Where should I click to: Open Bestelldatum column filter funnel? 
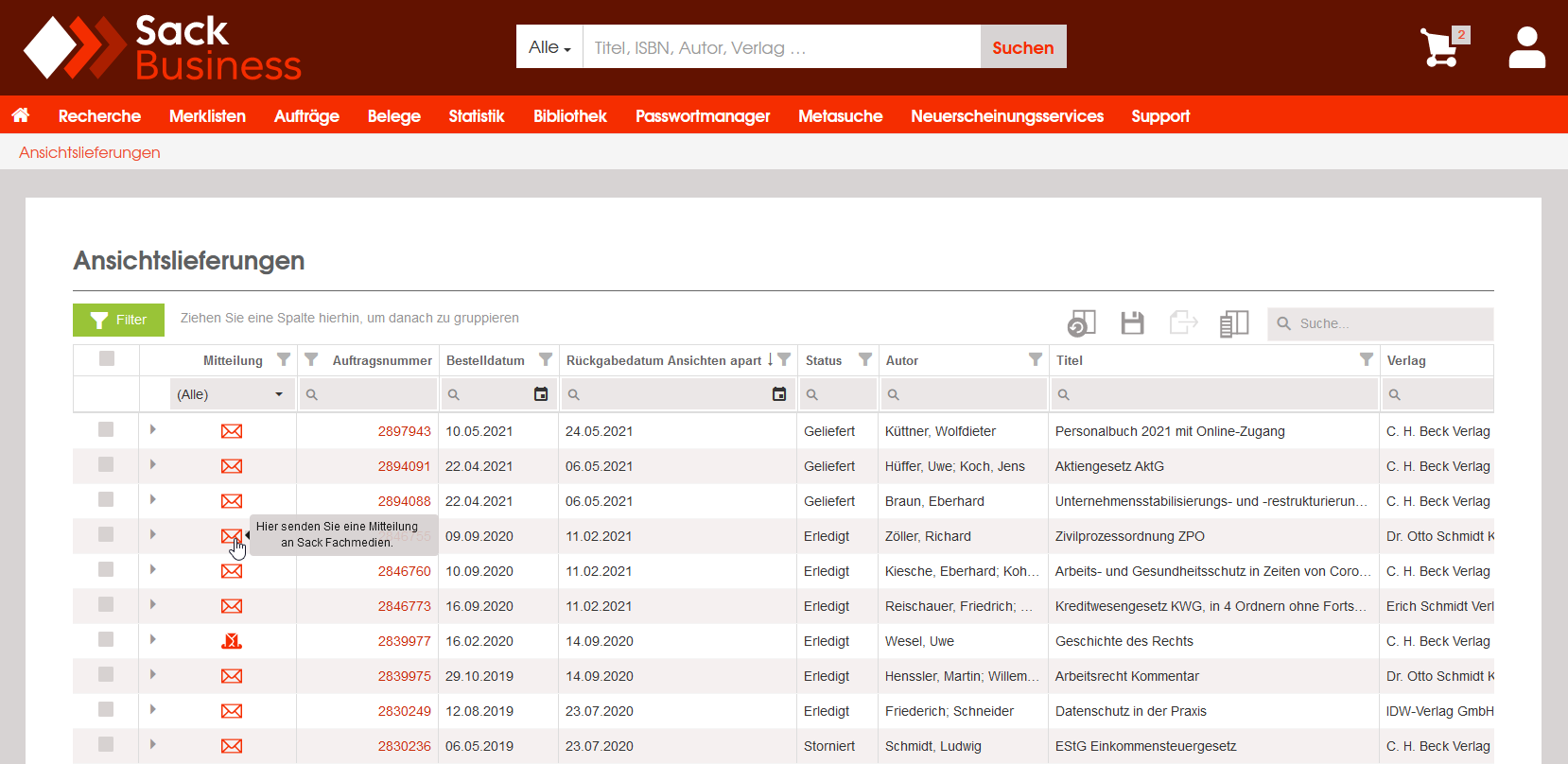point(546,359)
